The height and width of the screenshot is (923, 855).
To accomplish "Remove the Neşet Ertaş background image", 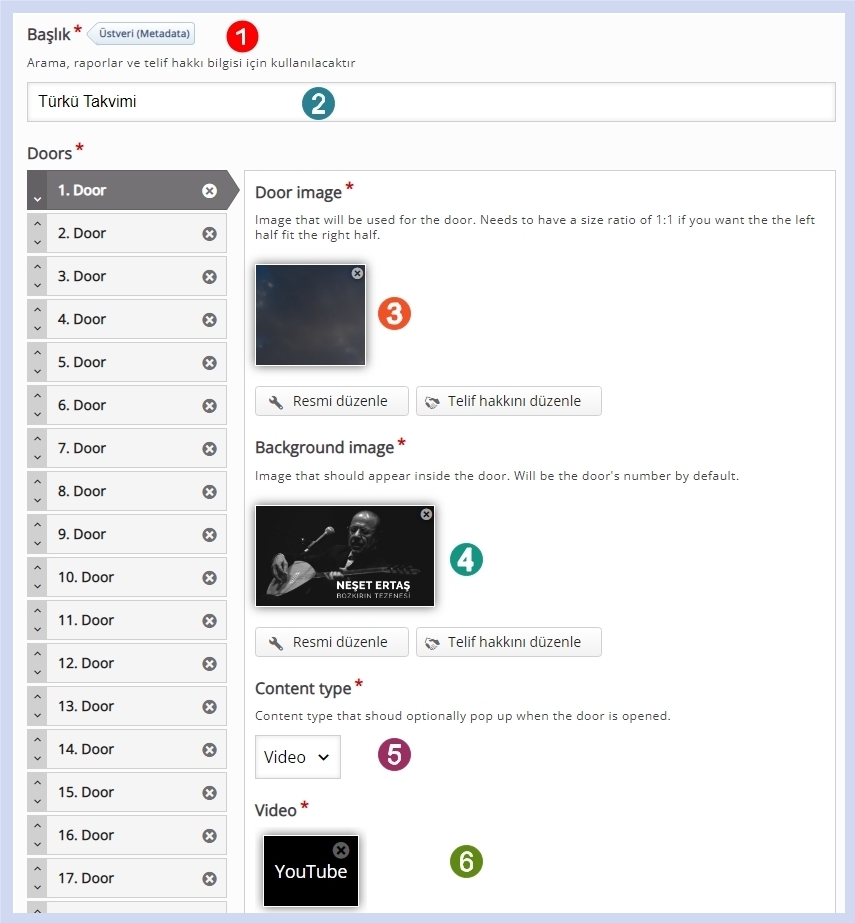I will pyautogui.click(x=426, y=514).
